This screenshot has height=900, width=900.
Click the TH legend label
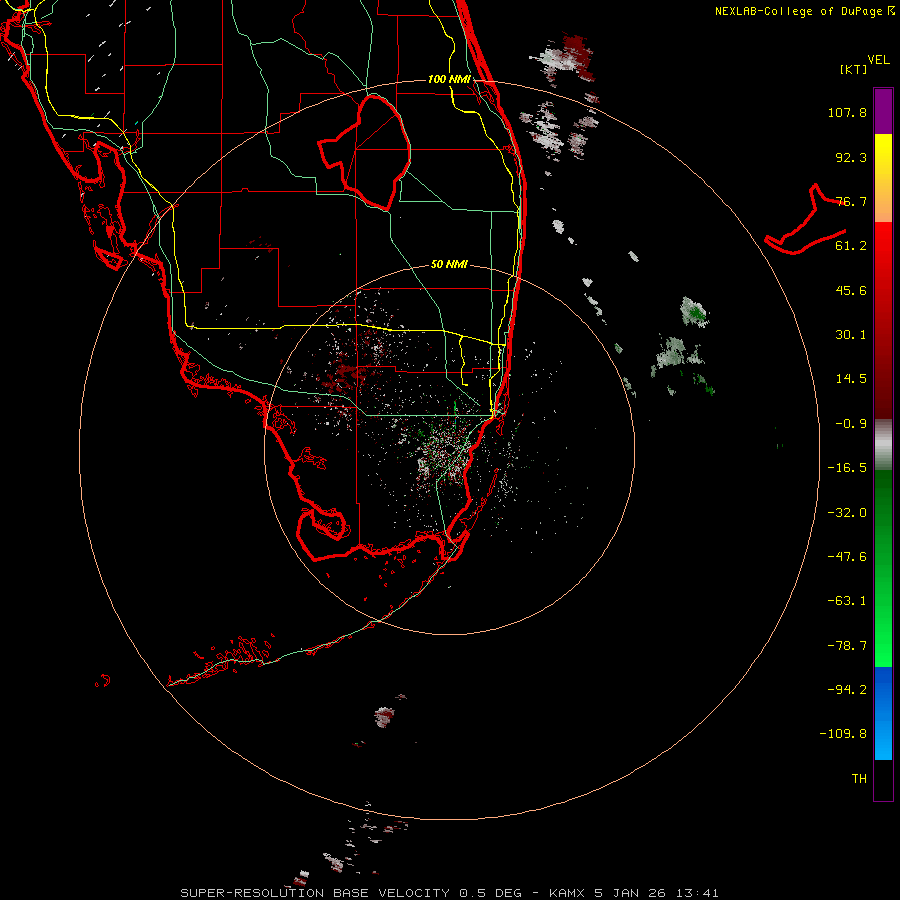tap(859, 779)
